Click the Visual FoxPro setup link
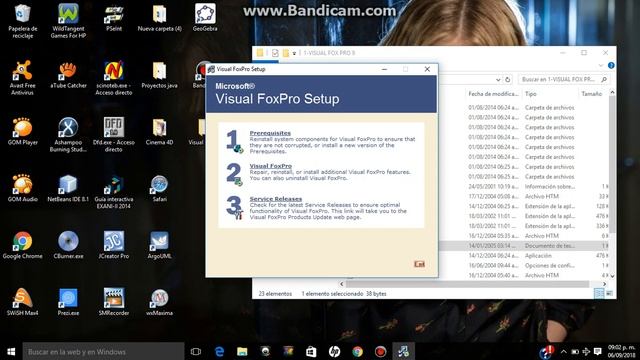 coord(271,166)
